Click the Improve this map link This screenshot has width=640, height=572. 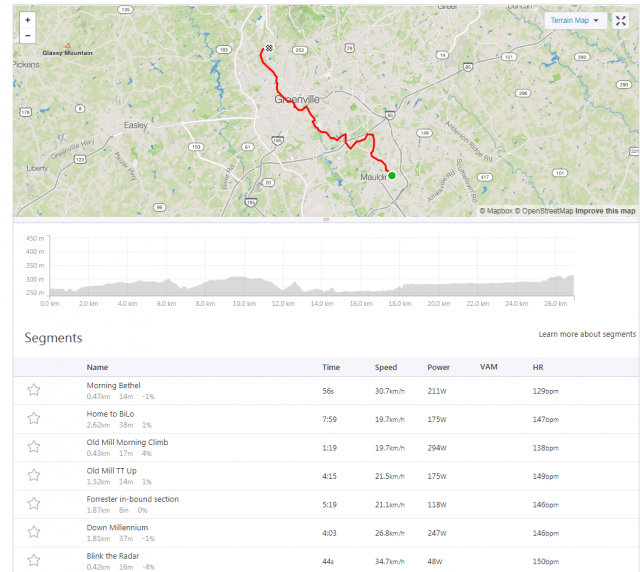pos(604,211)
